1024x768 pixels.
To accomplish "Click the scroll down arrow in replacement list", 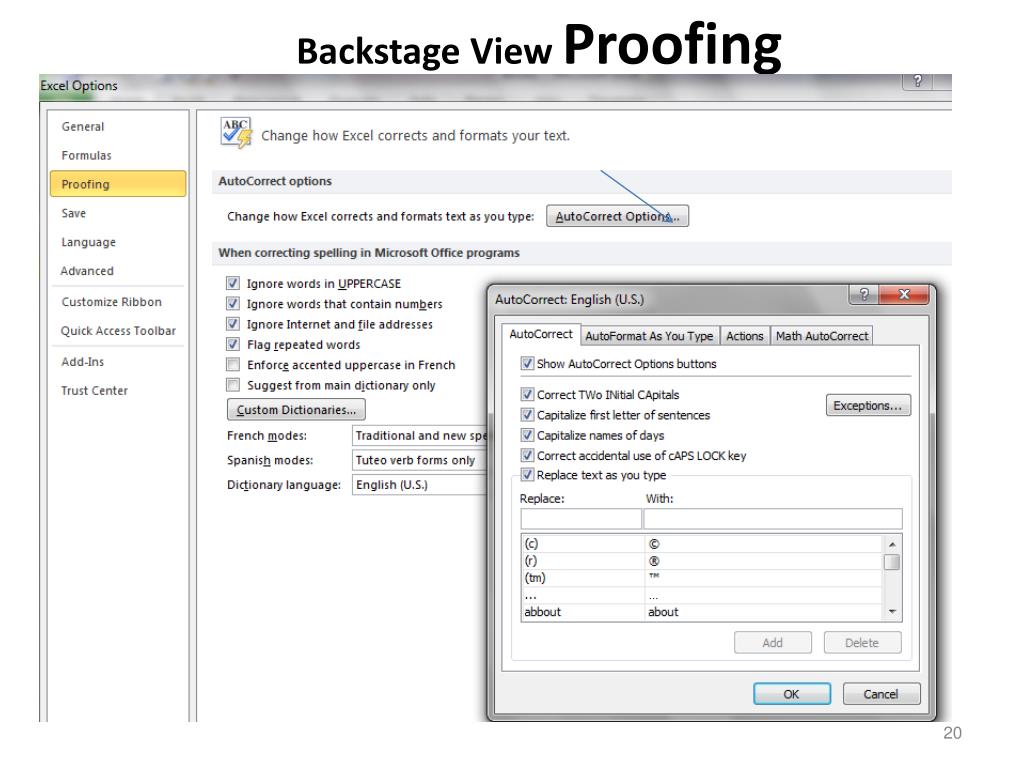I will tap(892, 612).
